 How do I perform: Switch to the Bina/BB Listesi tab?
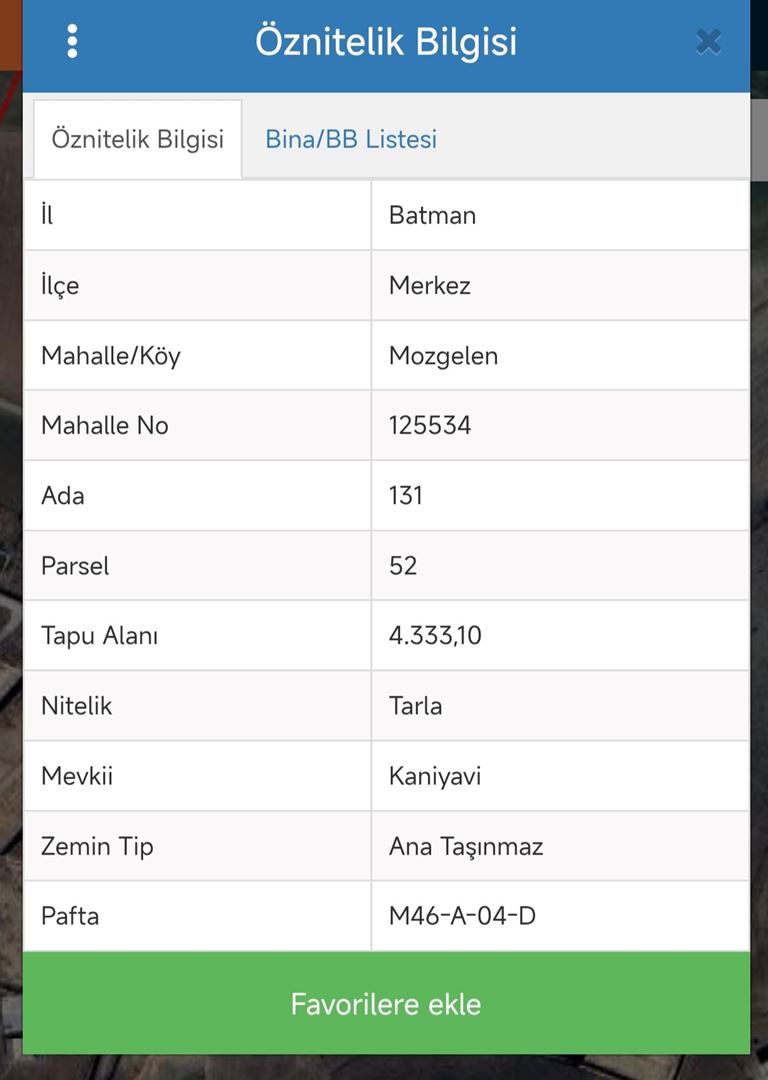(351, 139)
